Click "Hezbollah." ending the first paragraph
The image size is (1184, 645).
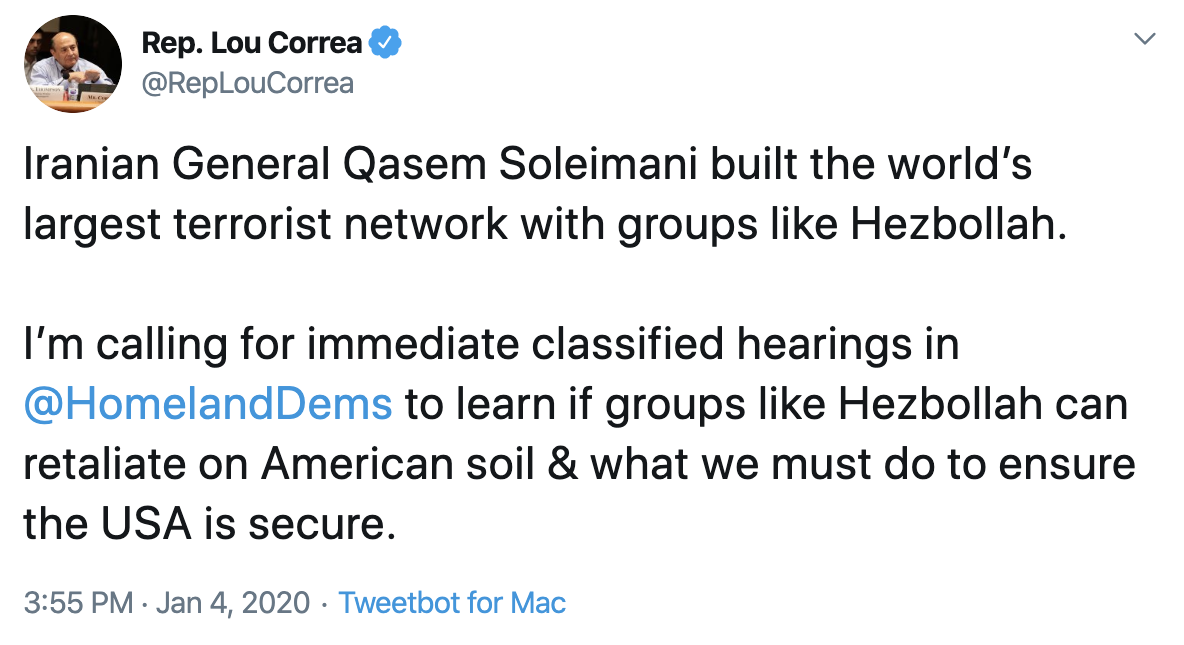[x=958, y=225]
